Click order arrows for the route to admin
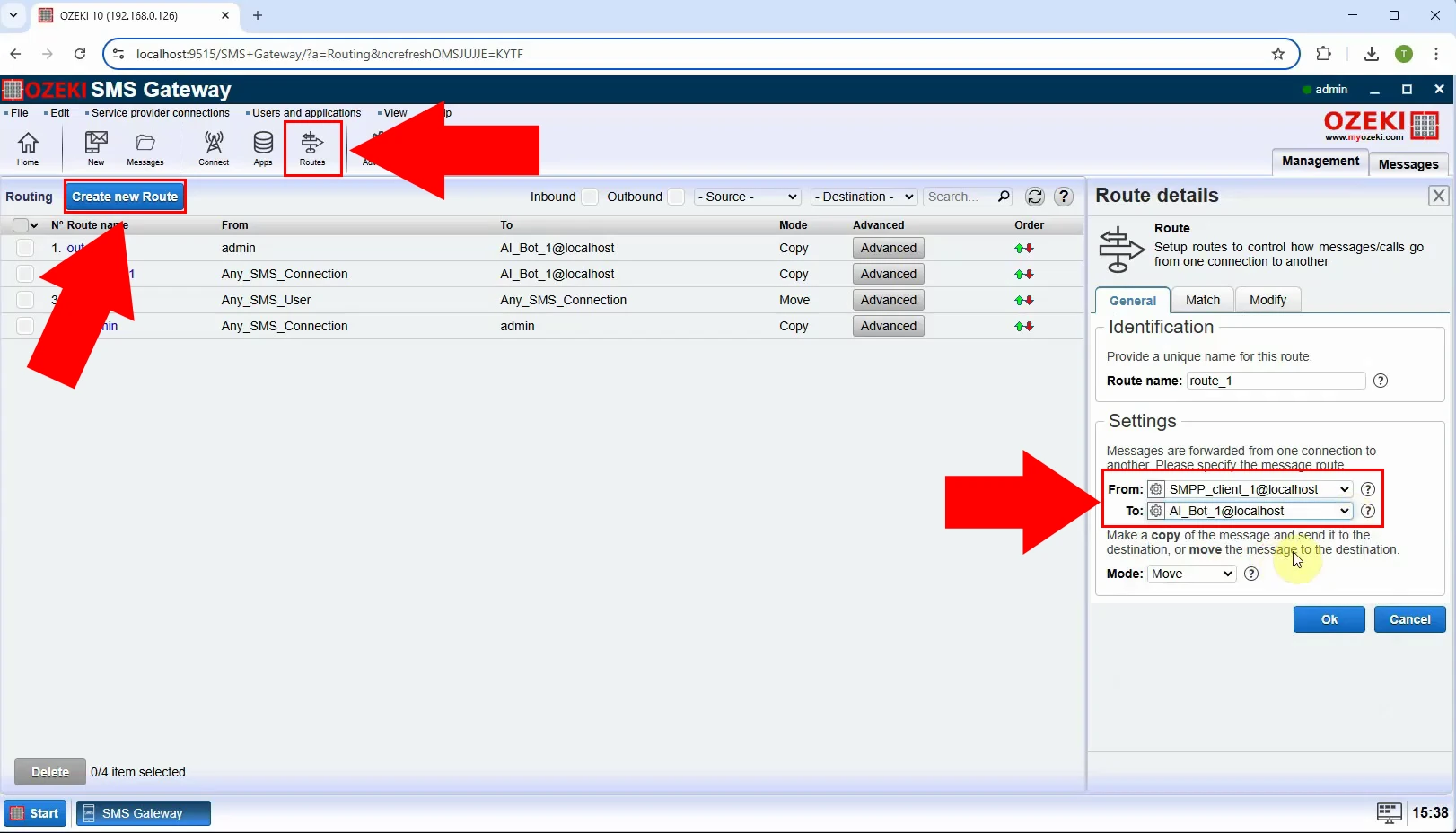1456x833 pixels. click(x=1024, y=326)
